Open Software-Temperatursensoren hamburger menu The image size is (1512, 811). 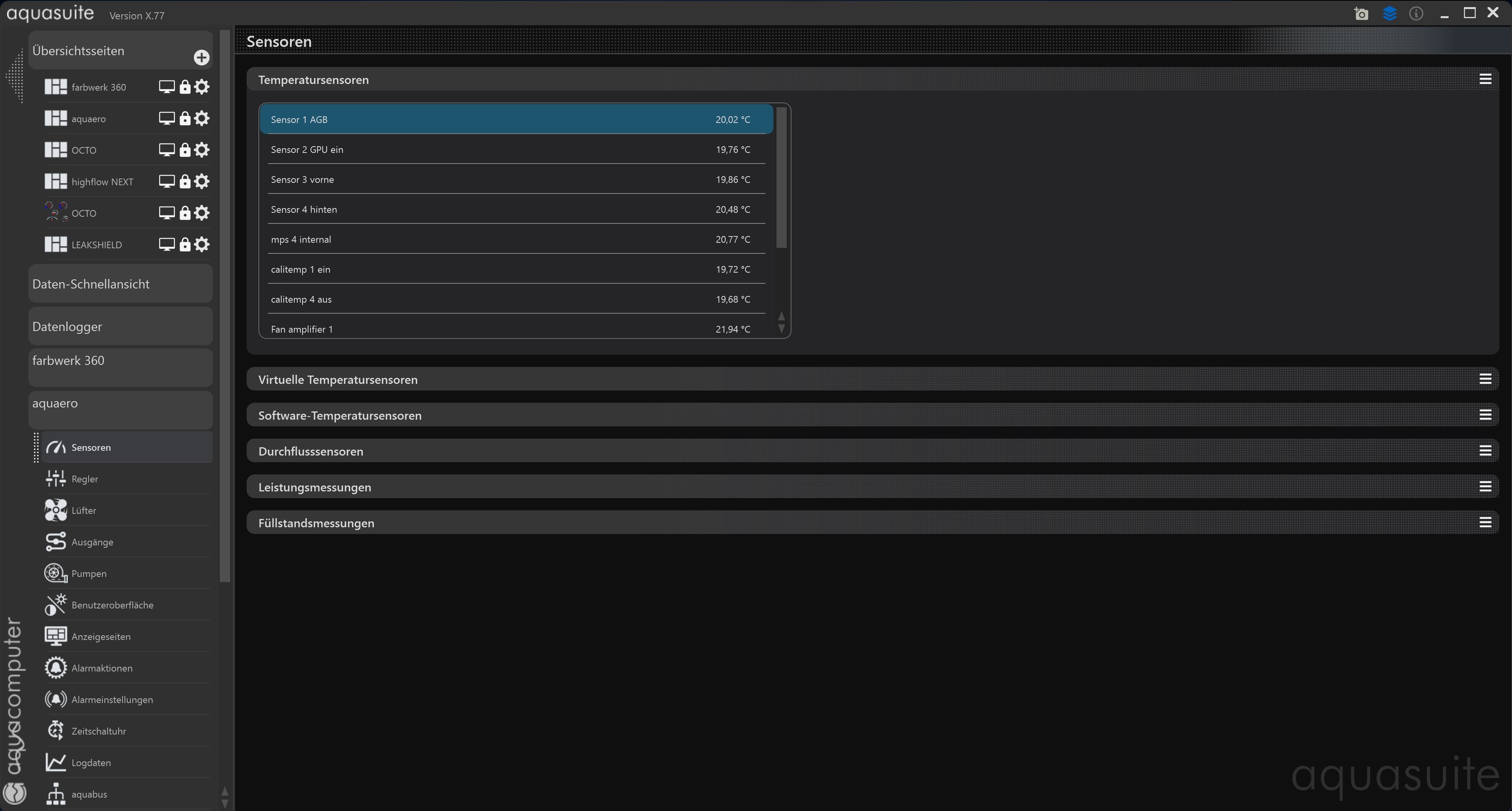[1485, 415]
